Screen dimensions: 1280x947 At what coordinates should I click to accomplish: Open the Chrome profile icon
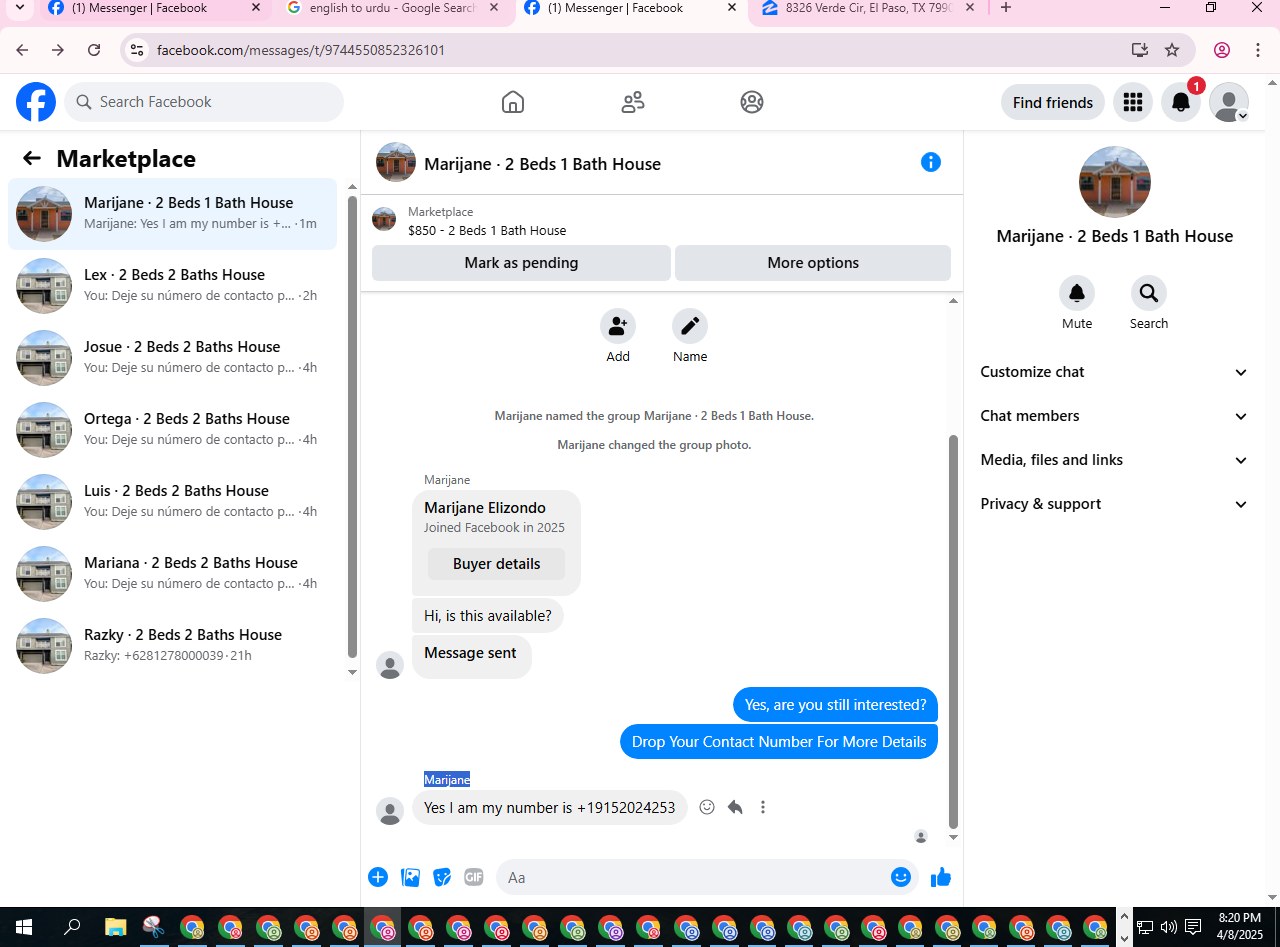click(x=1222, y=50)
